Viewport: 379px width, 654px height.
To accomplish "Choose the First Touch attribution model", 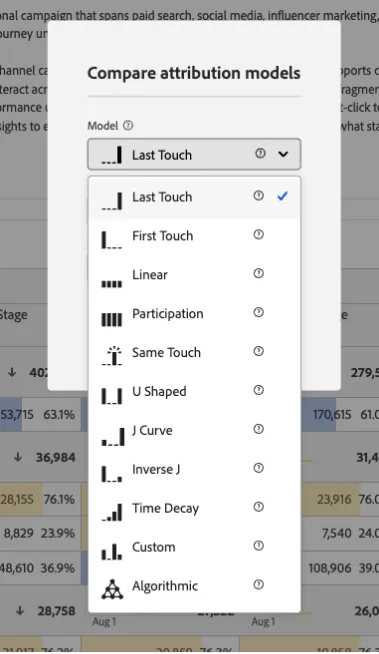I will point(194,236).
